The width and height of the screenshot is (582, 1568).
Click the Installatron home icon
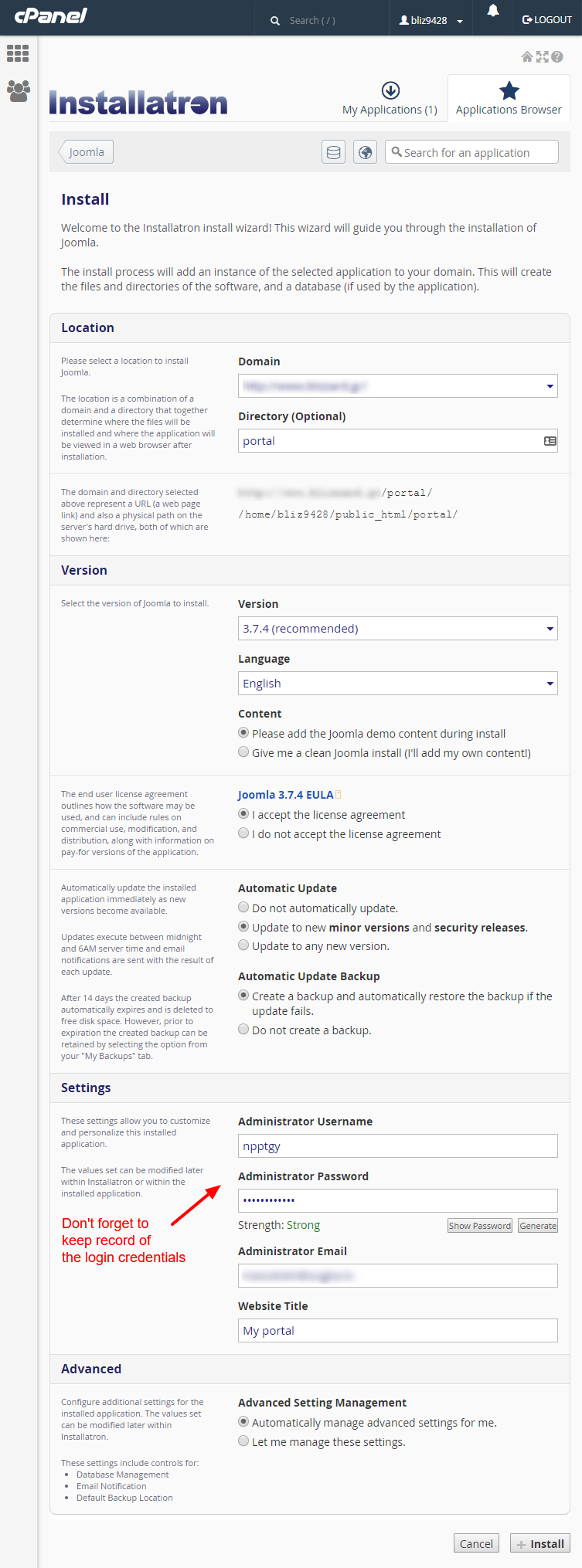pos(527,56)
